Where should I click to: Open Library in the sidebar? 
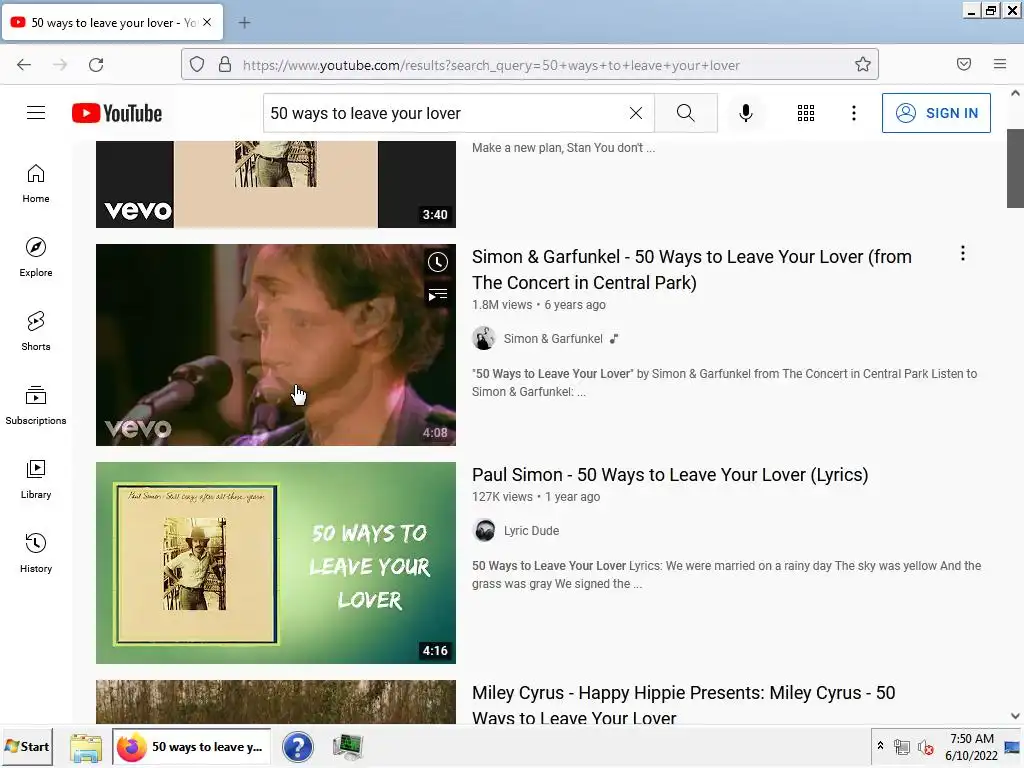coord(36,479)
